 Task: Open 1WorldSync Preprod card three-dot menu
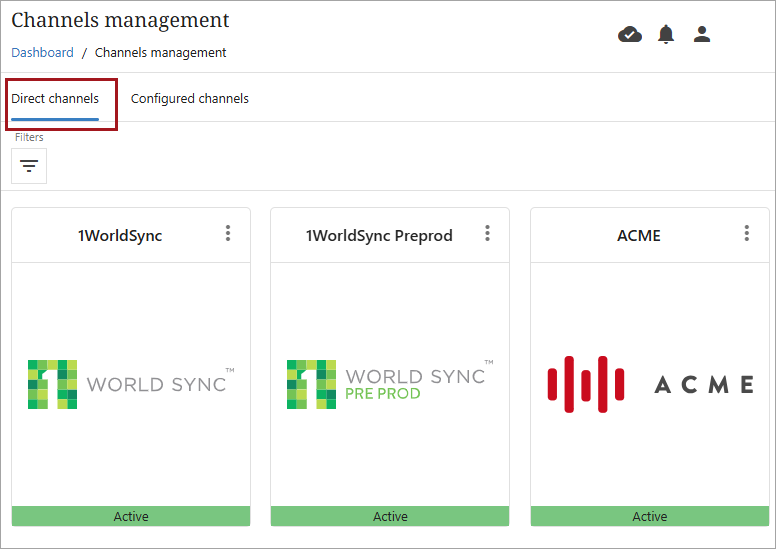point(487,234)
